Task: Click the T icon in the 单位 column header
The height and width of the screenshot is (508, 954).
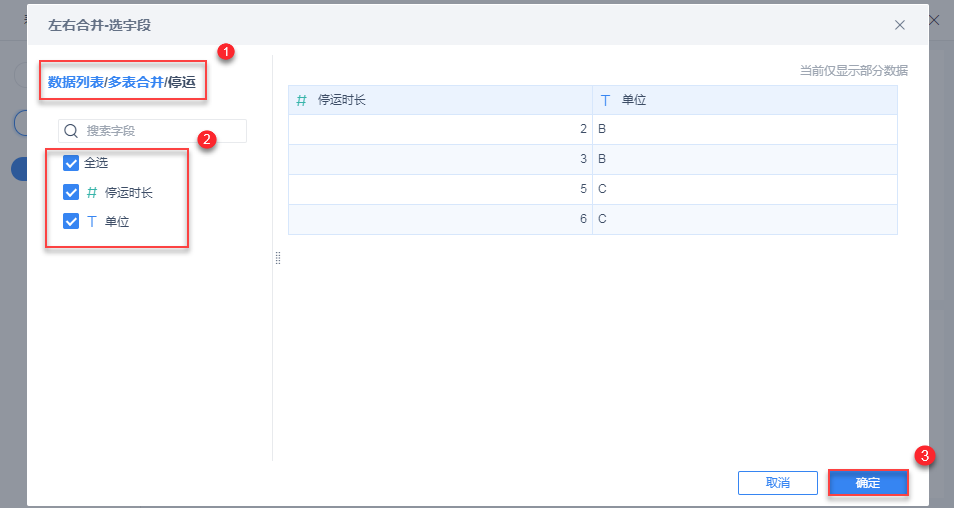Action: pyautogui.click(x=605, y=100)
